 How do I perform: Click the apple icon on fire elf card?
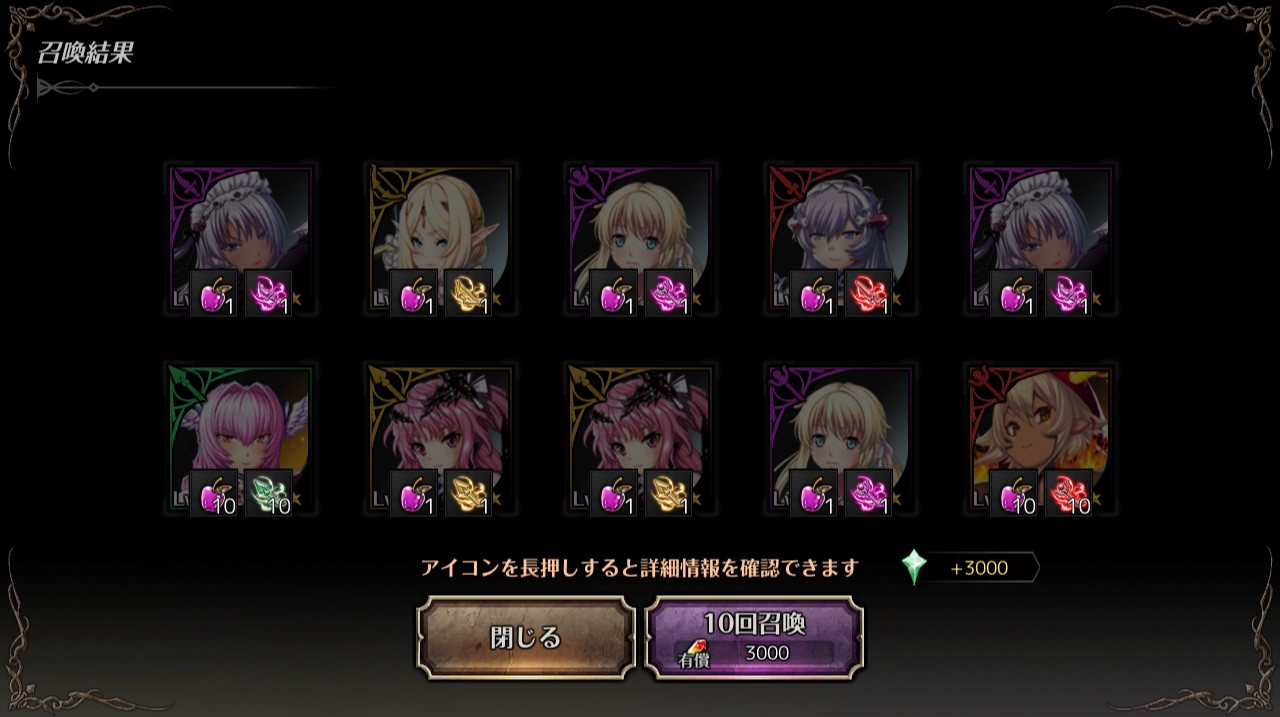pos(1014,493)
